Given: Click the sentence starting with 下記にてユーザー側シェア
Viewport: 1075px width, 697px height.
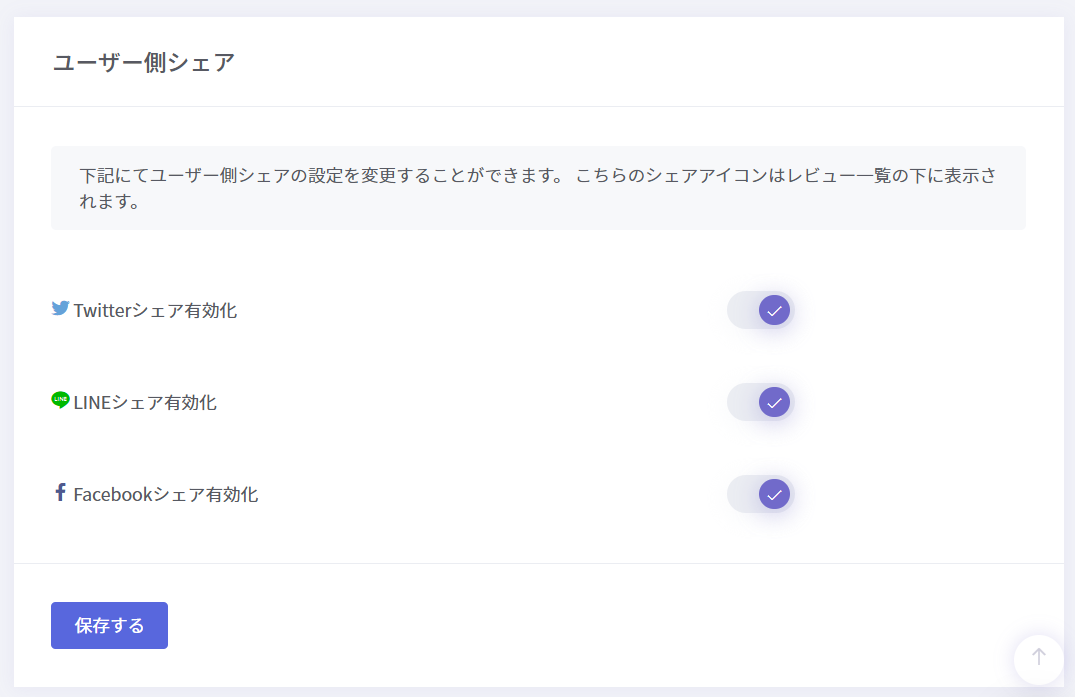Looking at the screenshot, I should [x=322, y=175].
